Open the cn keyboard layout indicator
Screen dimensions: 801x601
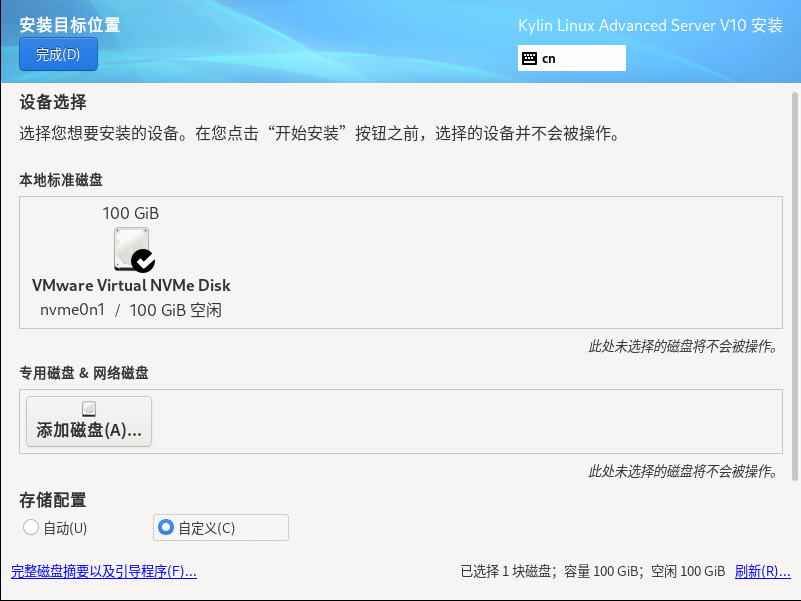[x=572, y=58]
